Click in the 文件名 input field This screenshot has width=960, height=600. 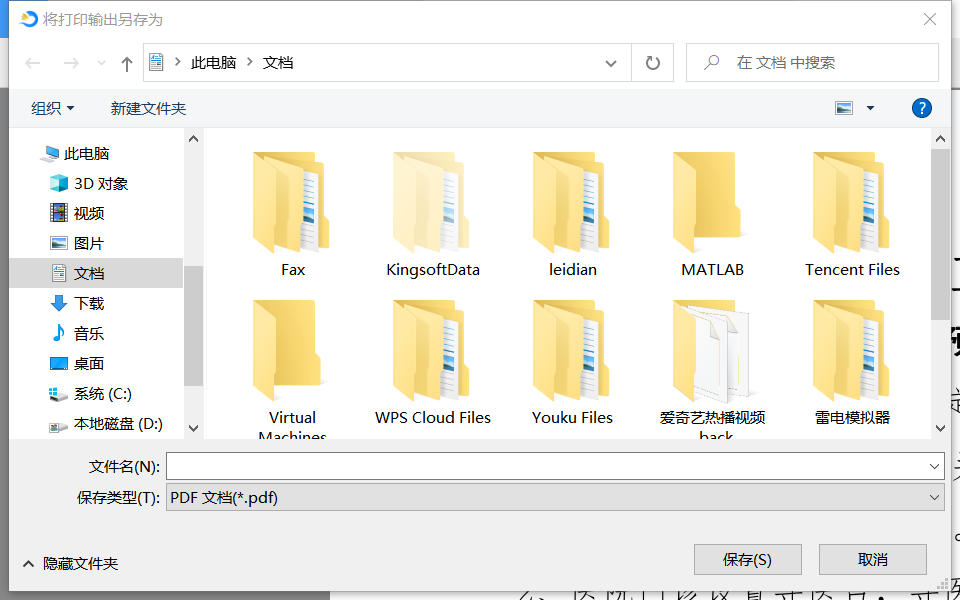pyautogui.click(x=550, y=465)
